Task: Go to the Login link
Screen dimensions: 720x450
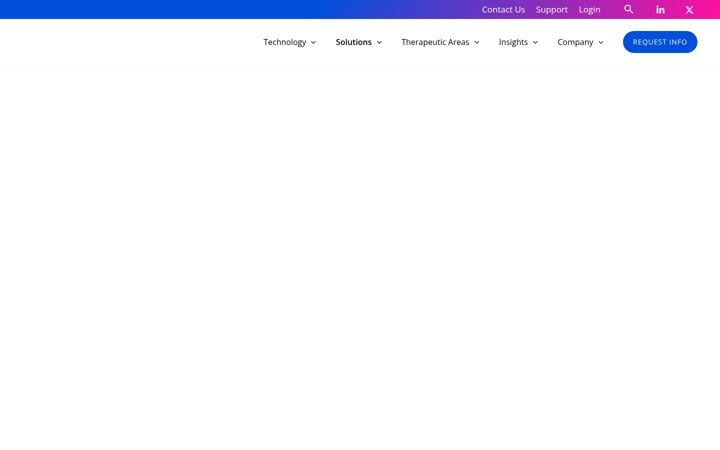Action: coord(590,10)
